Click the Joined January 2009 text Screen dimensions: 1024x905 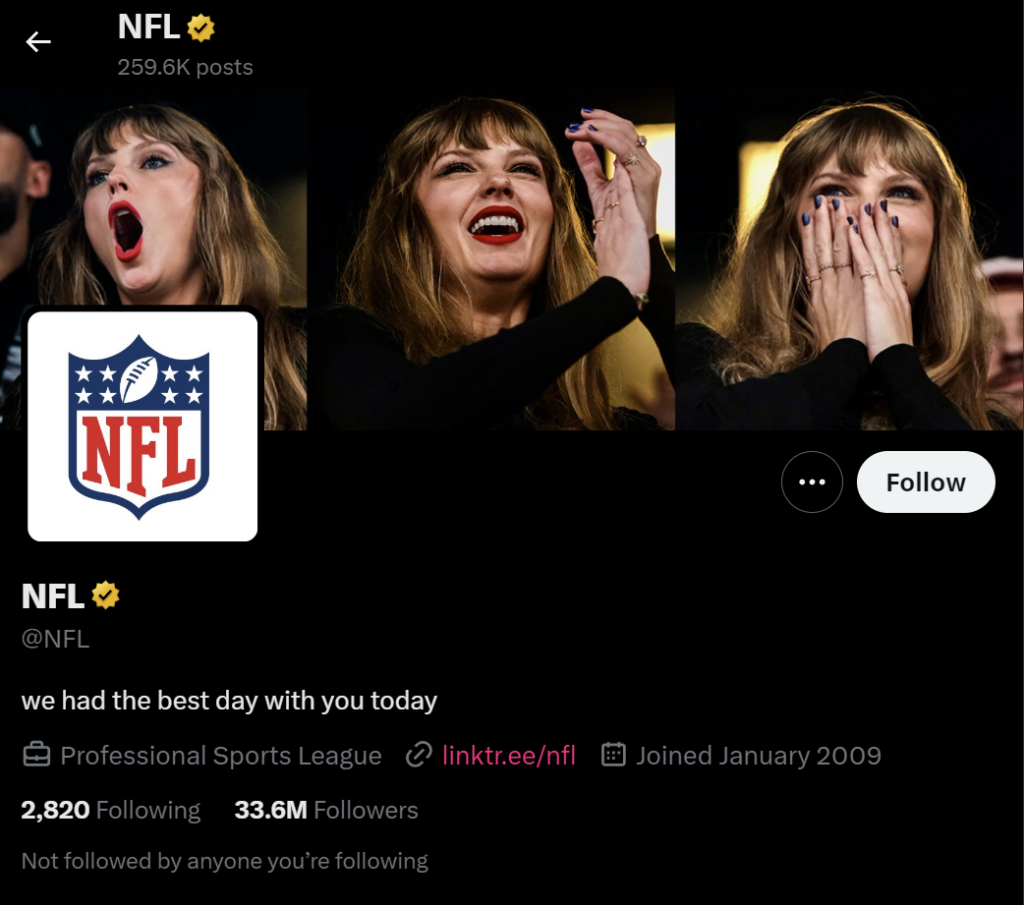(x=759, y=755)
